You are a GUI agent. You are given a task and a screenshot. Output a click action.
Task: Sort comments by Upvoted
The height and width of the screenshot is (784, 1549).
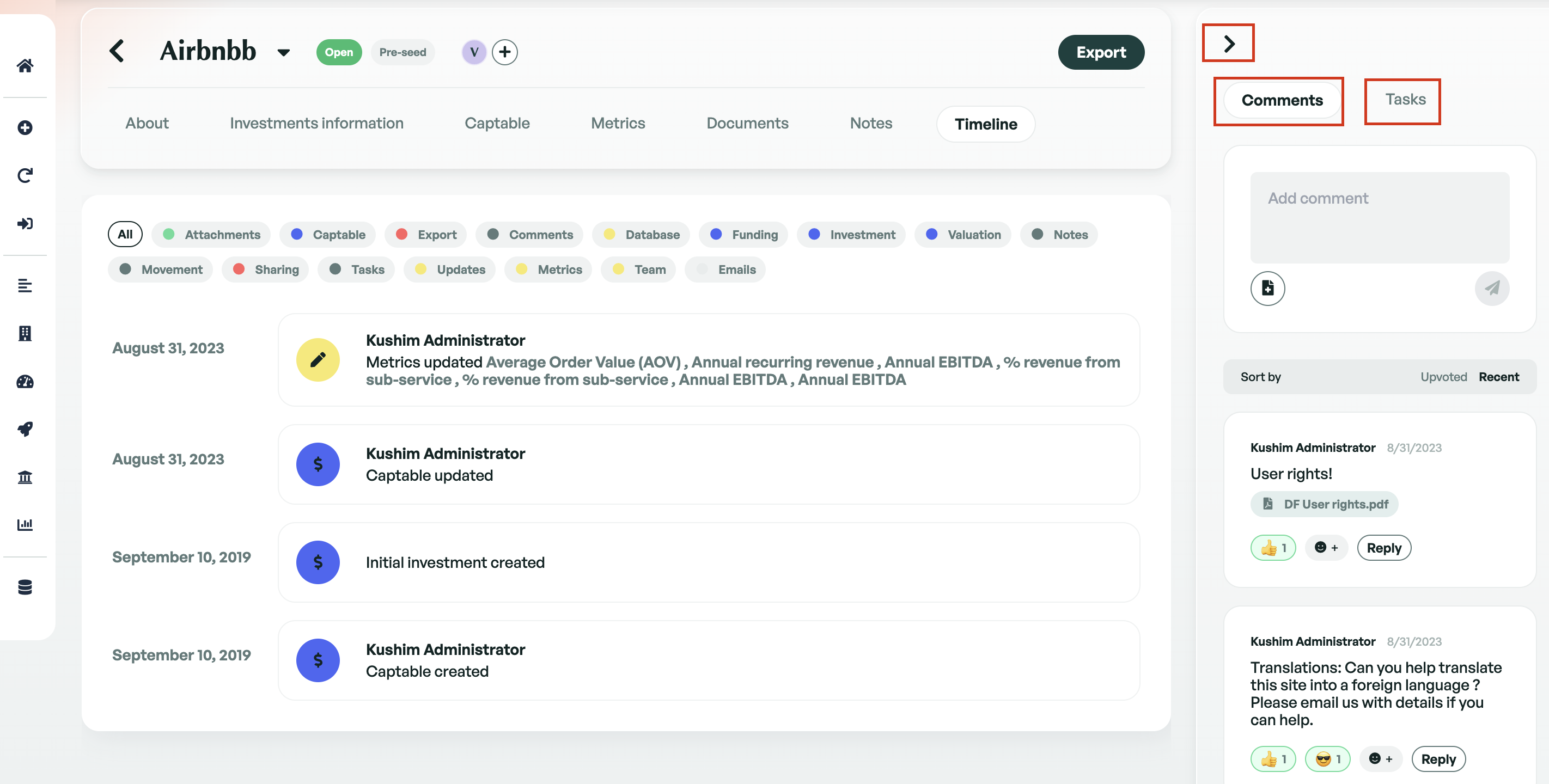1443,377
